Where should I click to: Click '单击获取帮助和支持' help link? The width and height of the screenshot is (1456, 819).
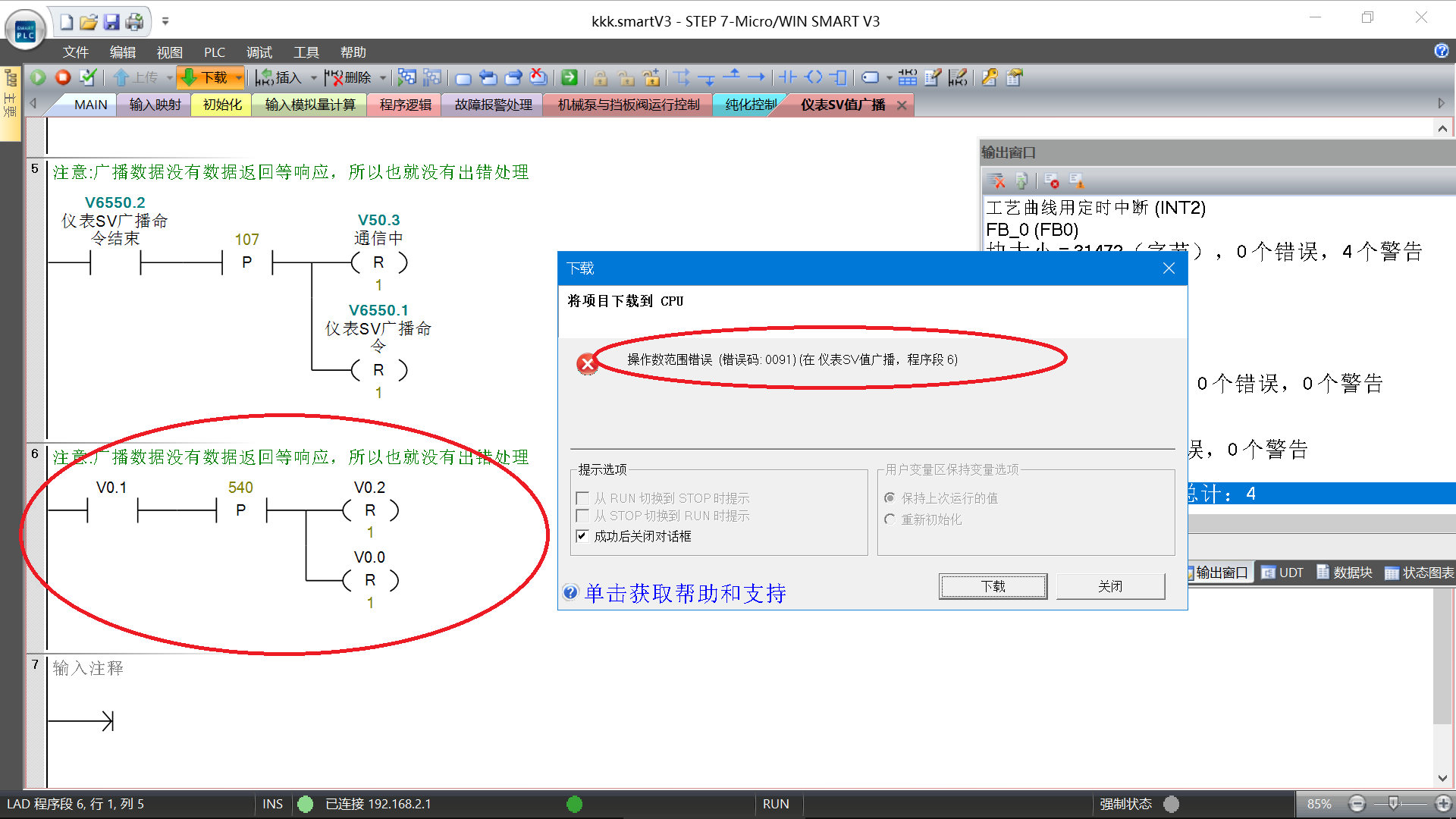685,593
